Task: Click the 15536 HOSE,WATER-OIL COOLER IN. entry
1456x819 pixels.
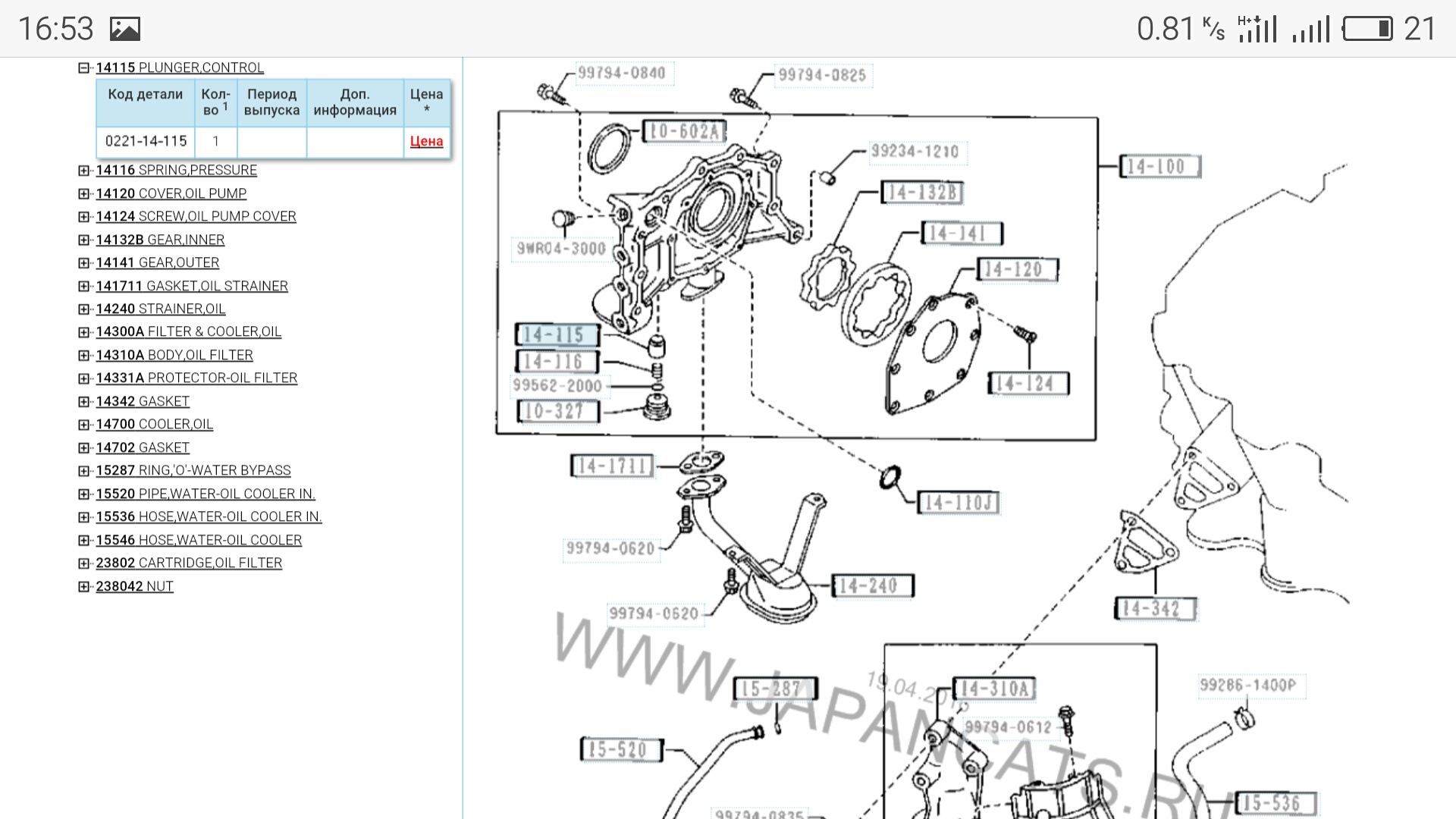Action: coord(209,516)
